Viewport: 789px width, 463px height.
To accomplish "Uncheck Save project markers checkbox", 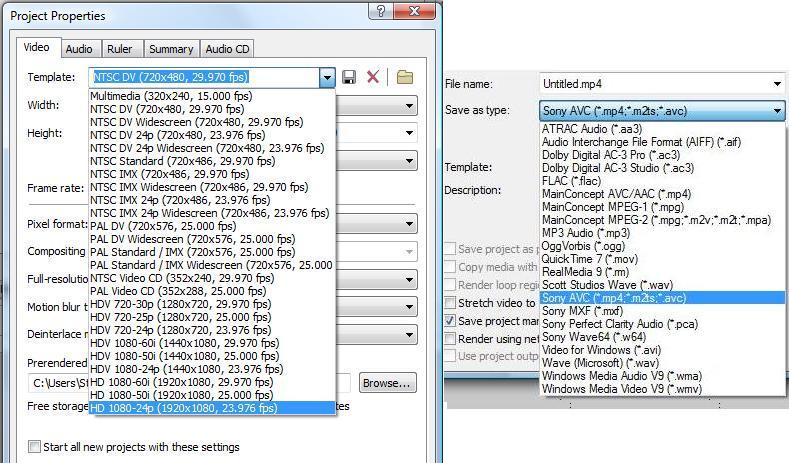I will pos(450,321).
